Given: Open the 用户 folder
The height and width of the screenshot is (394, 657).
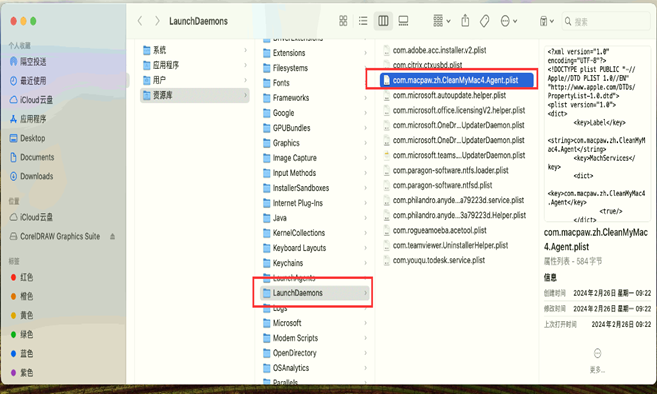Looking at the screenshot, I should pos(195,80).
